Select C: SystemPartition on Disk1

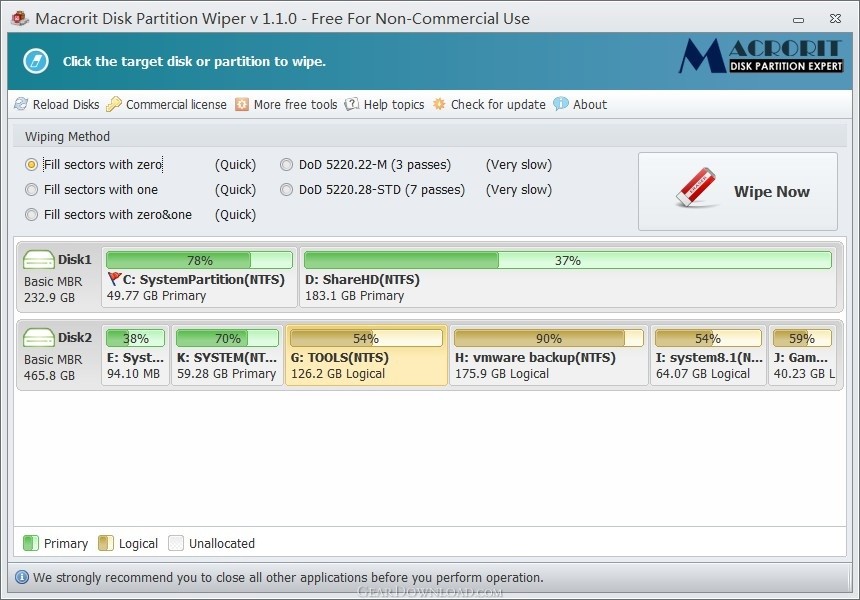[x=199, y=277]
